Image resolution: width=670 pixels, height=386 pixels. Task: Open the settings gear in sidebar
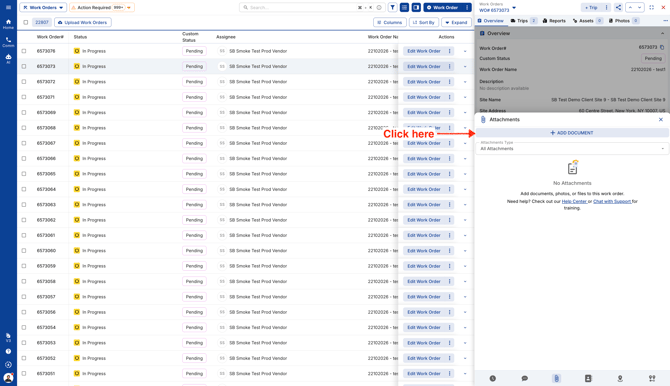(x=8, y=365)
